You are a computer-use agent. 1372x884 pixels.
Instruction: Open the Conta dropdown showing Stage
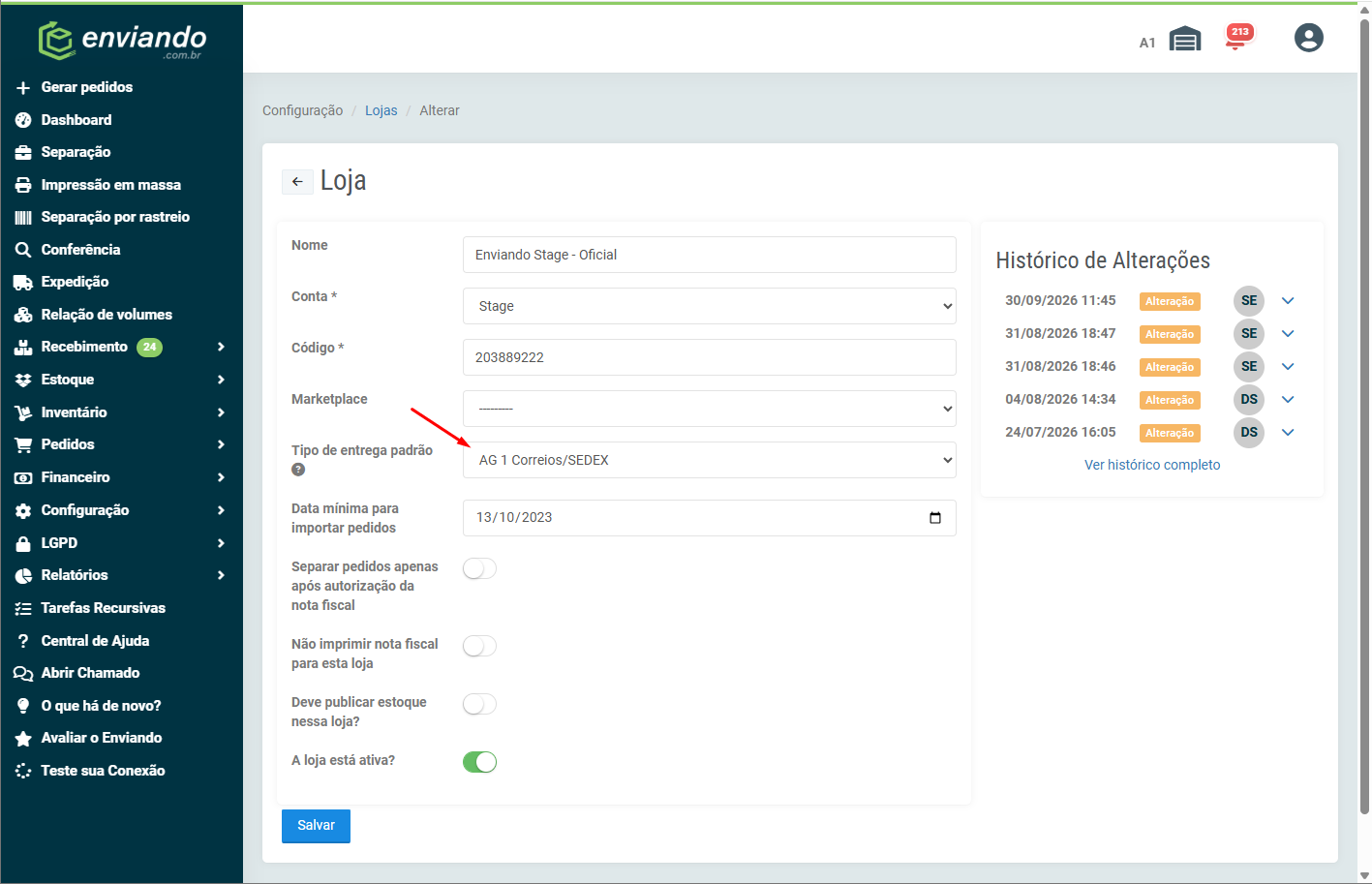click(x=710, y=306)
